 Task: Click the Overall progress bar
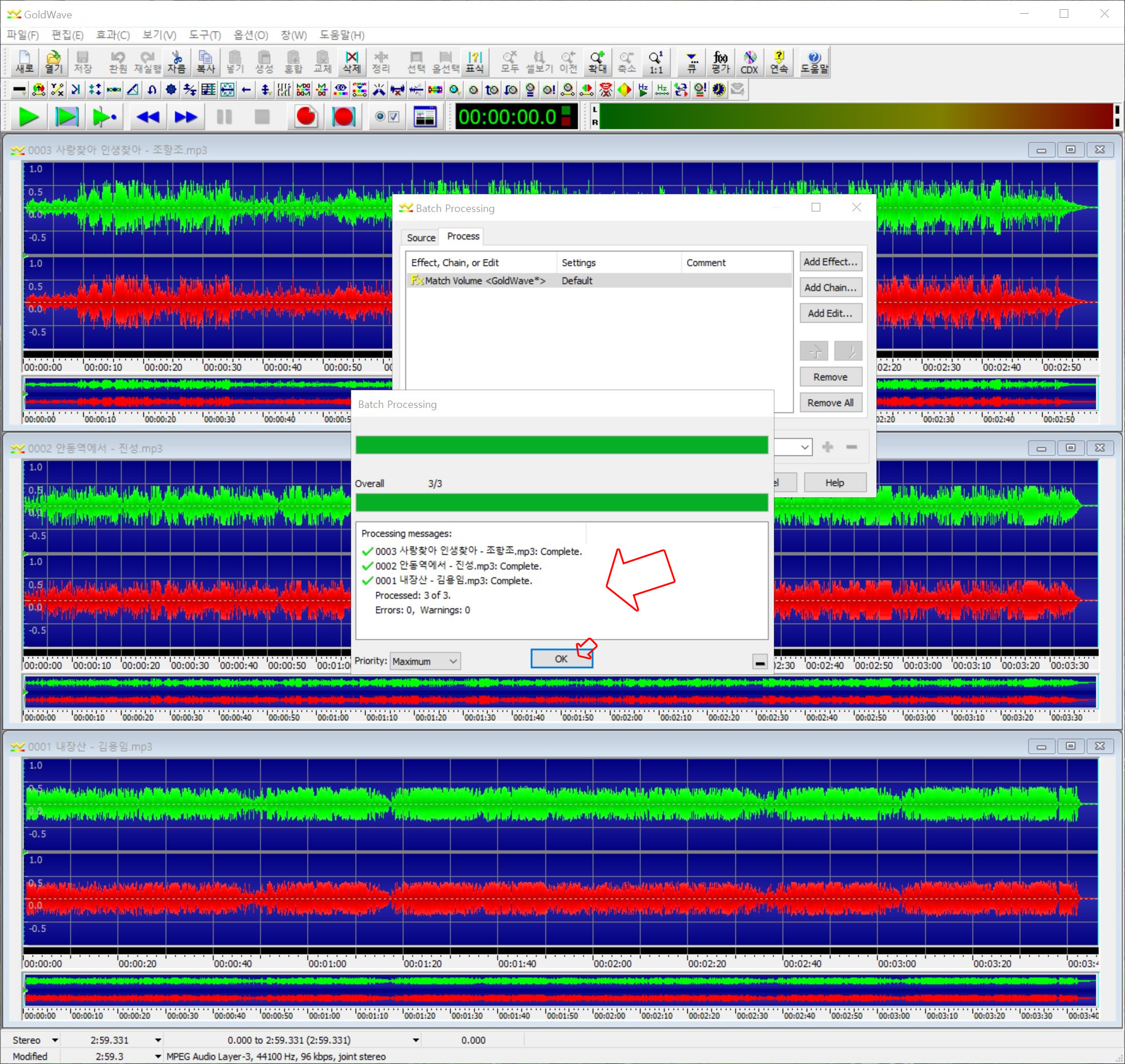[x=561, y=502]
